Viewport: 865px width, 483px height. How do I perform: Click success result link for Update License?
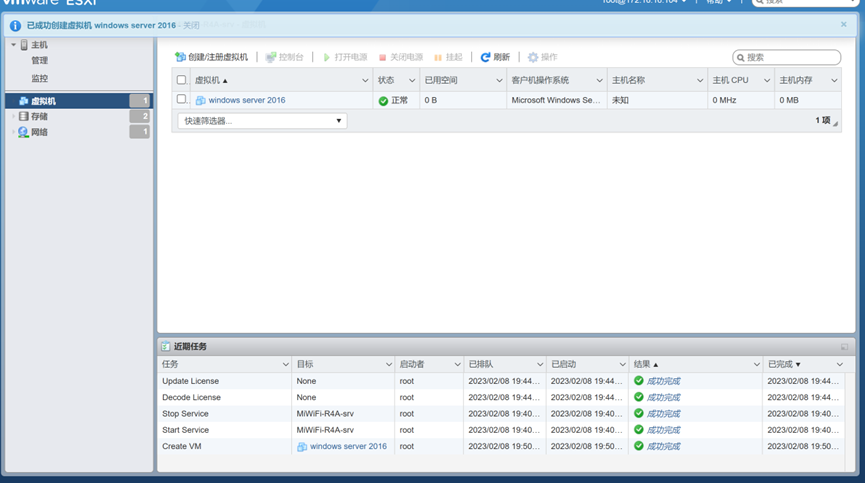pos(663,381)
